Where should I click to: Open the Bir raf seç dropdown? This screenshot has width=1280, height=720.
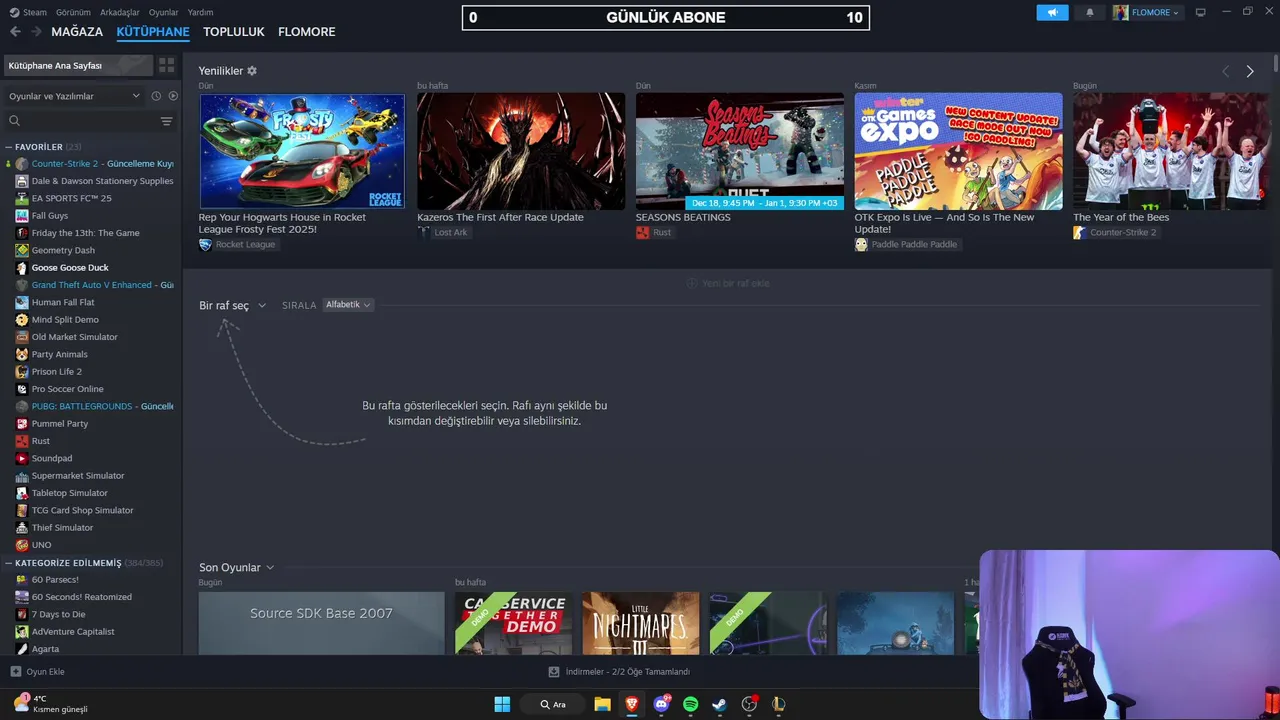[232, 305]
